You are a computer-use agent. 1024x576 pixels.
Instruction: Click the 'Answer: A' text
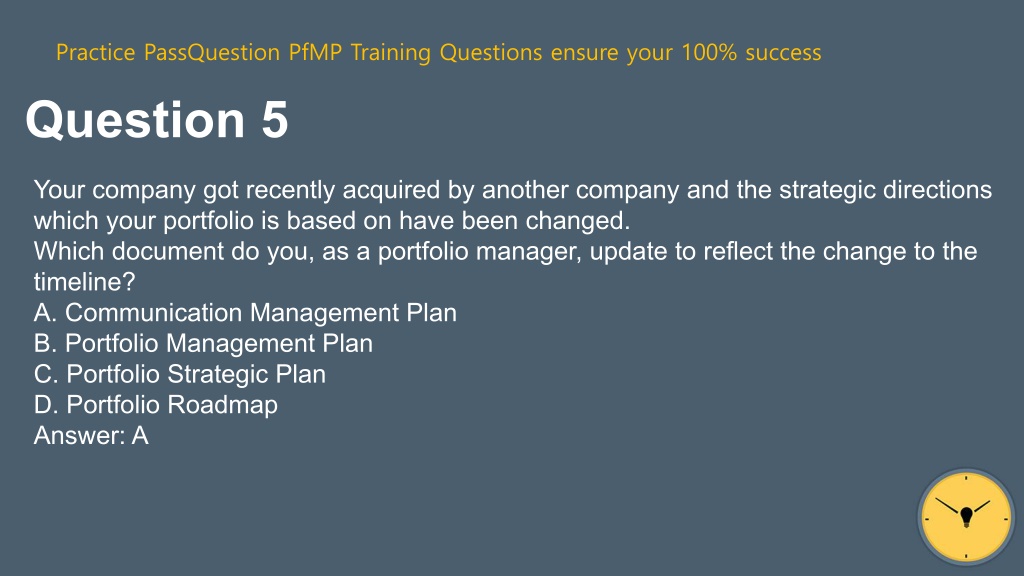pos(91,436)
